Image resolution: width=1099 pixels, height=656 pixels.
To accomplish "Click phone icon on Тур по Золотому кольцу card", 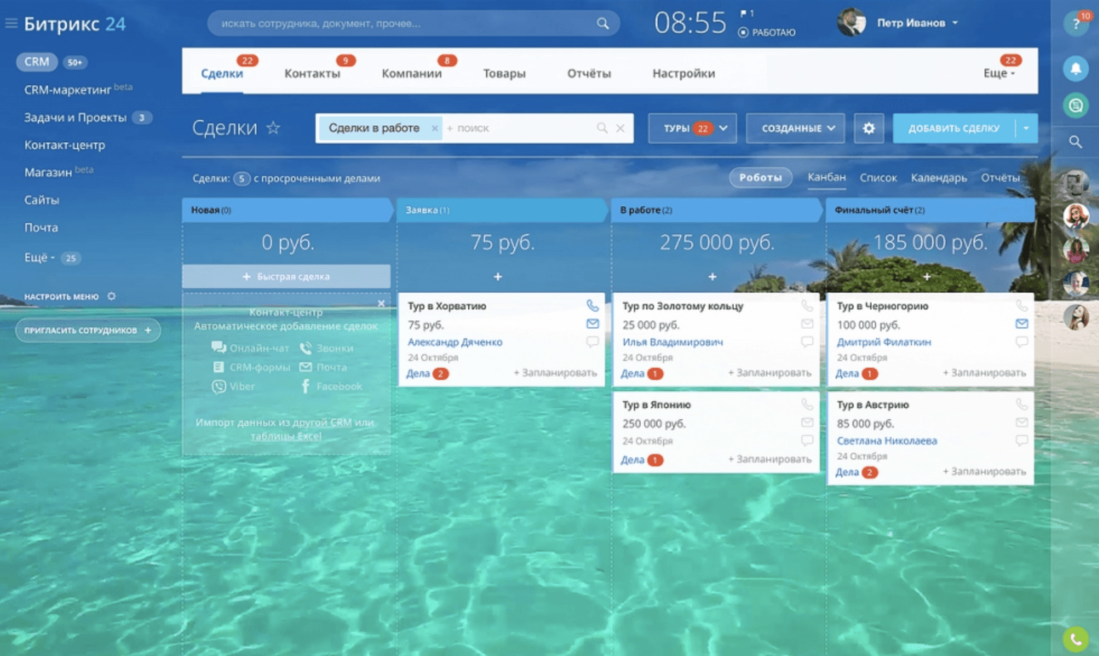I will pyautogui.click(x=807, y=306).
